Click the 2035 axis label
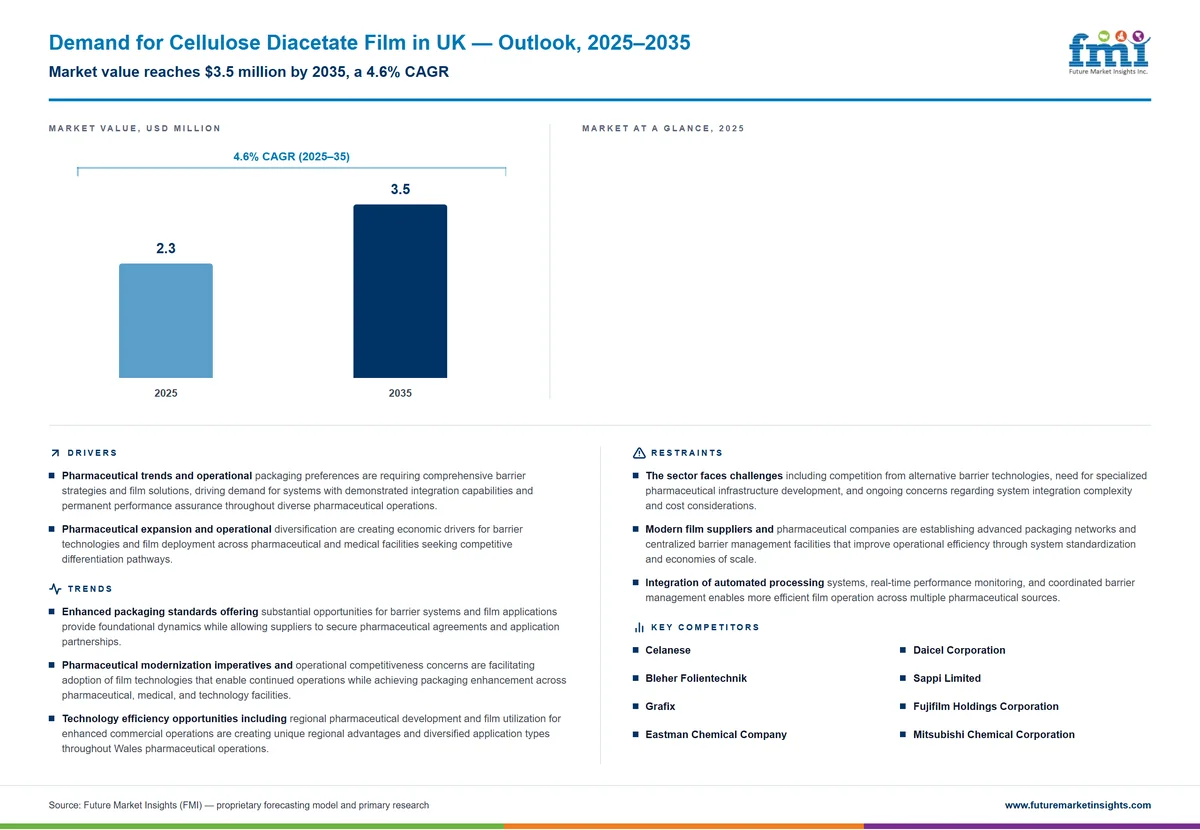 400,393
